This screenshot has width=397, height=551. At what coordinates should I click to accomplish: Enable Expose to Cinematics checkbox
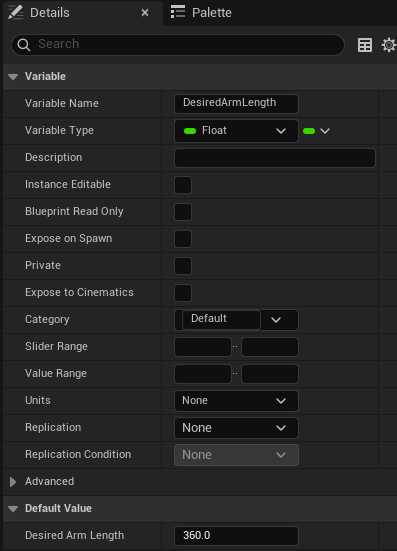[x=183, y=293]
